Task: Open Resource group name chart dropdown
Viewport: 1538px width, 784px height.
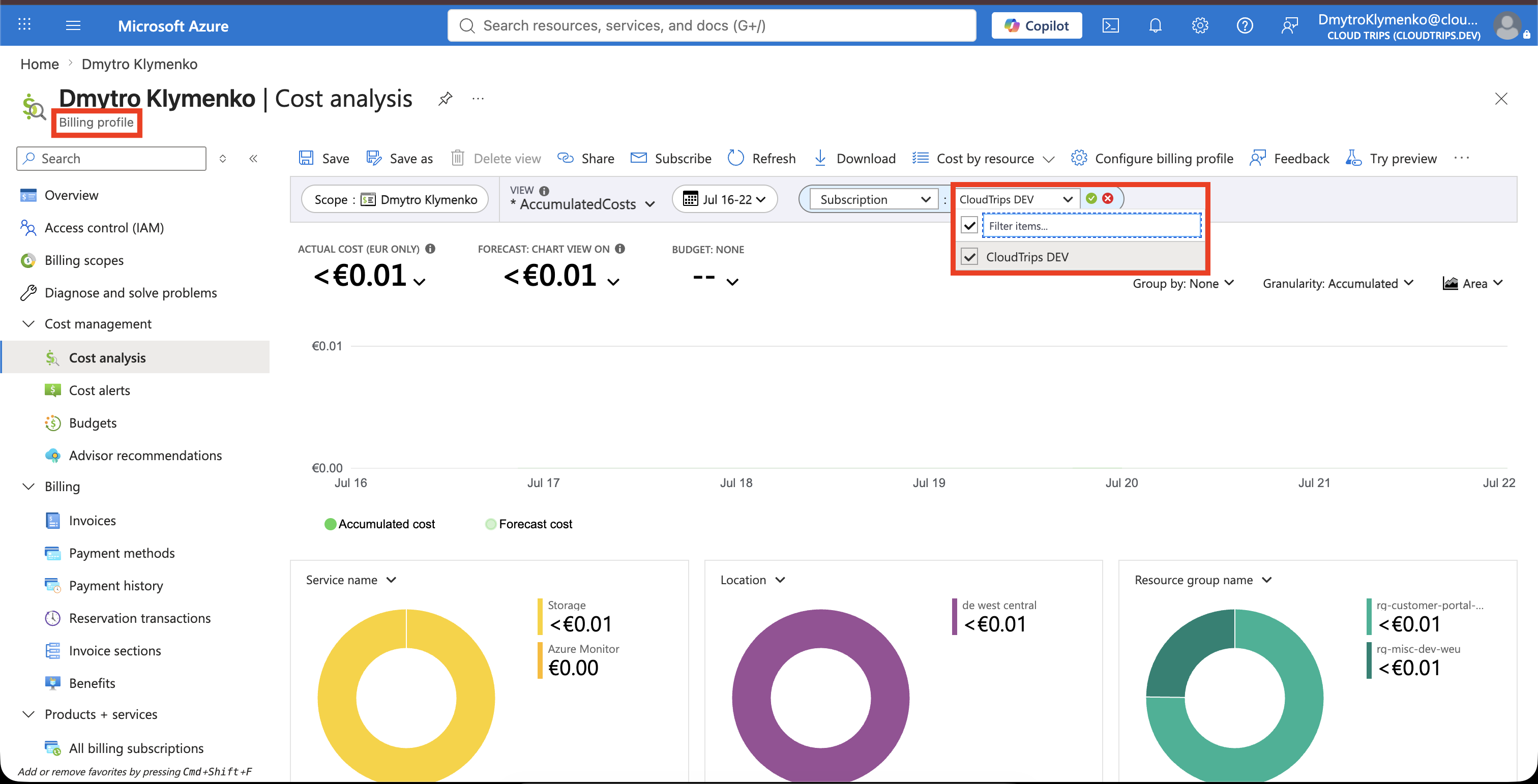Action: coord(1203,580)
